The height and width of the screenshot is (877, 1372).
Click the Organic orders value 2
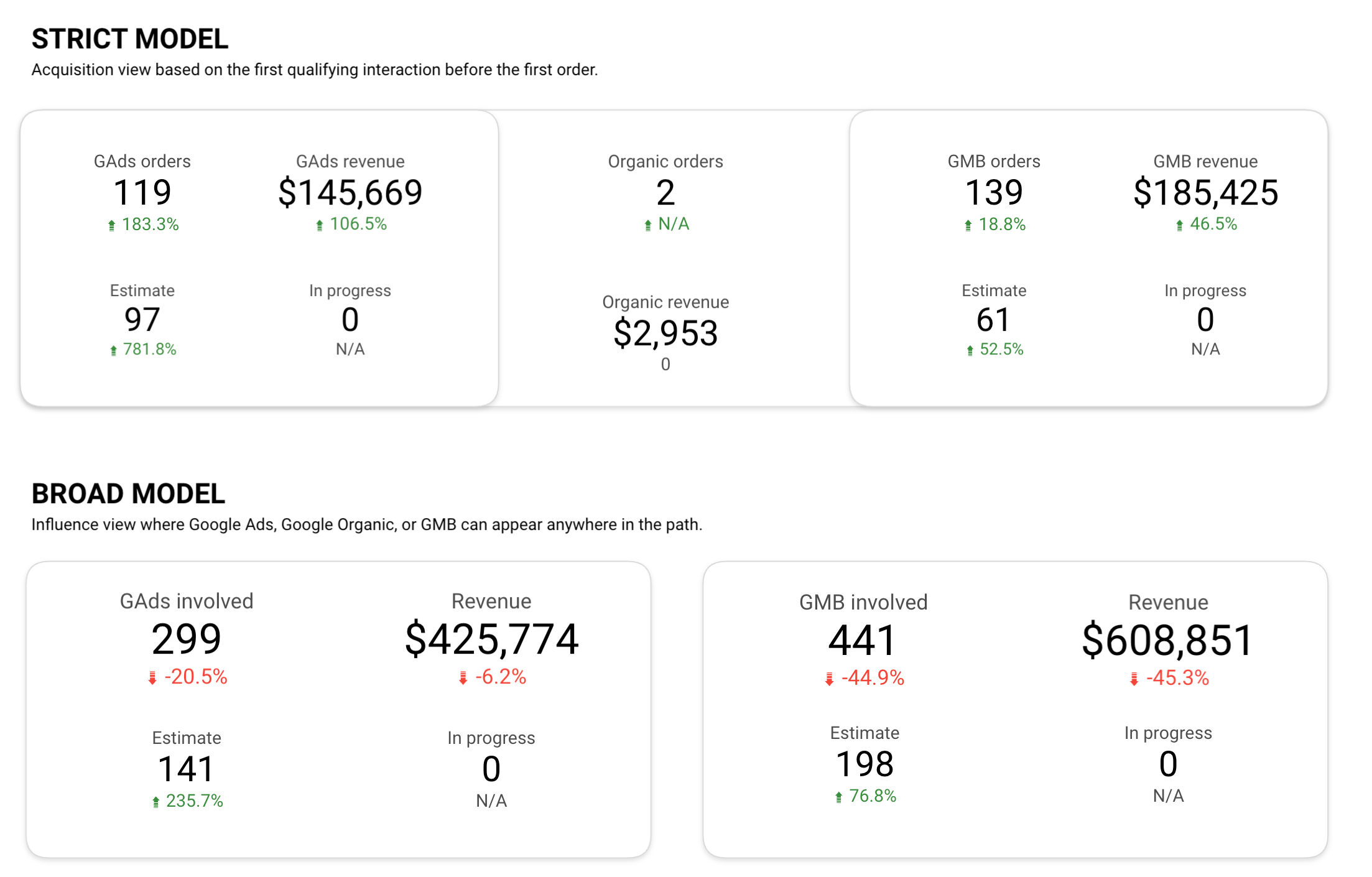pos(665,193)
